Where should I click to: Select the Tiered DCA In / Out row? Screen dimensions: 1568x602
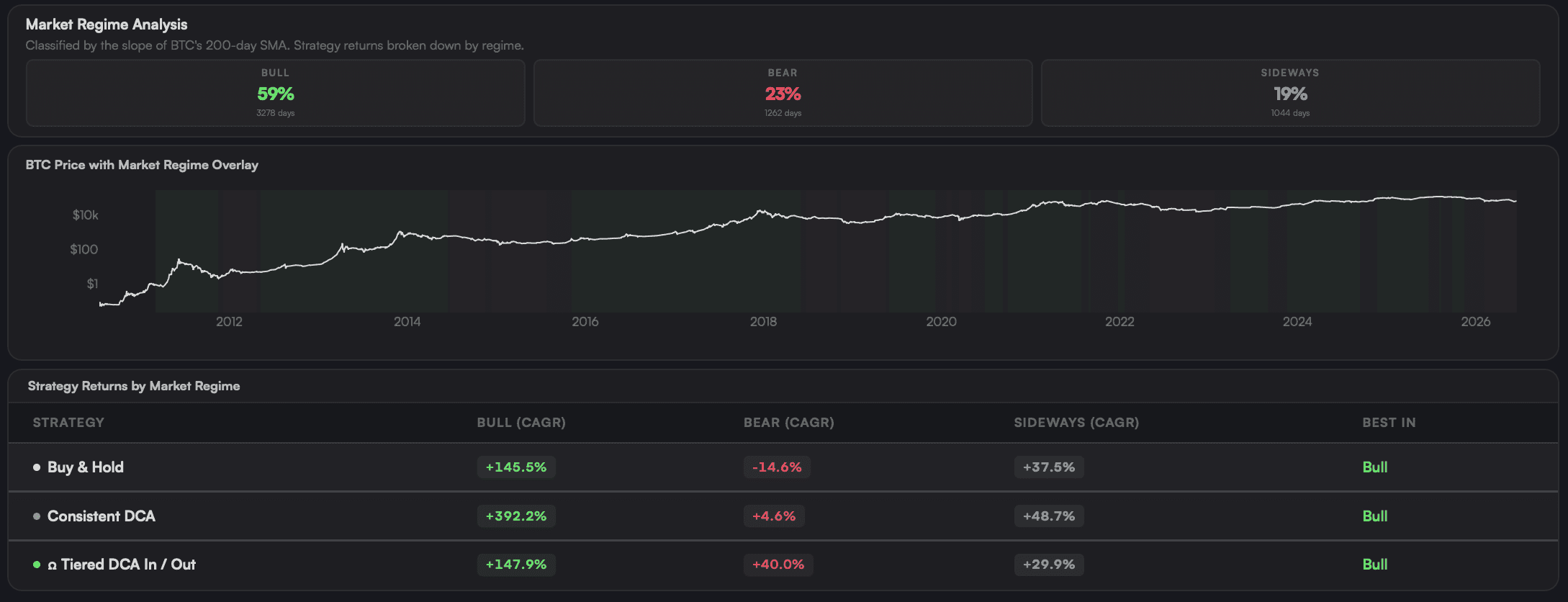[783, 565]
